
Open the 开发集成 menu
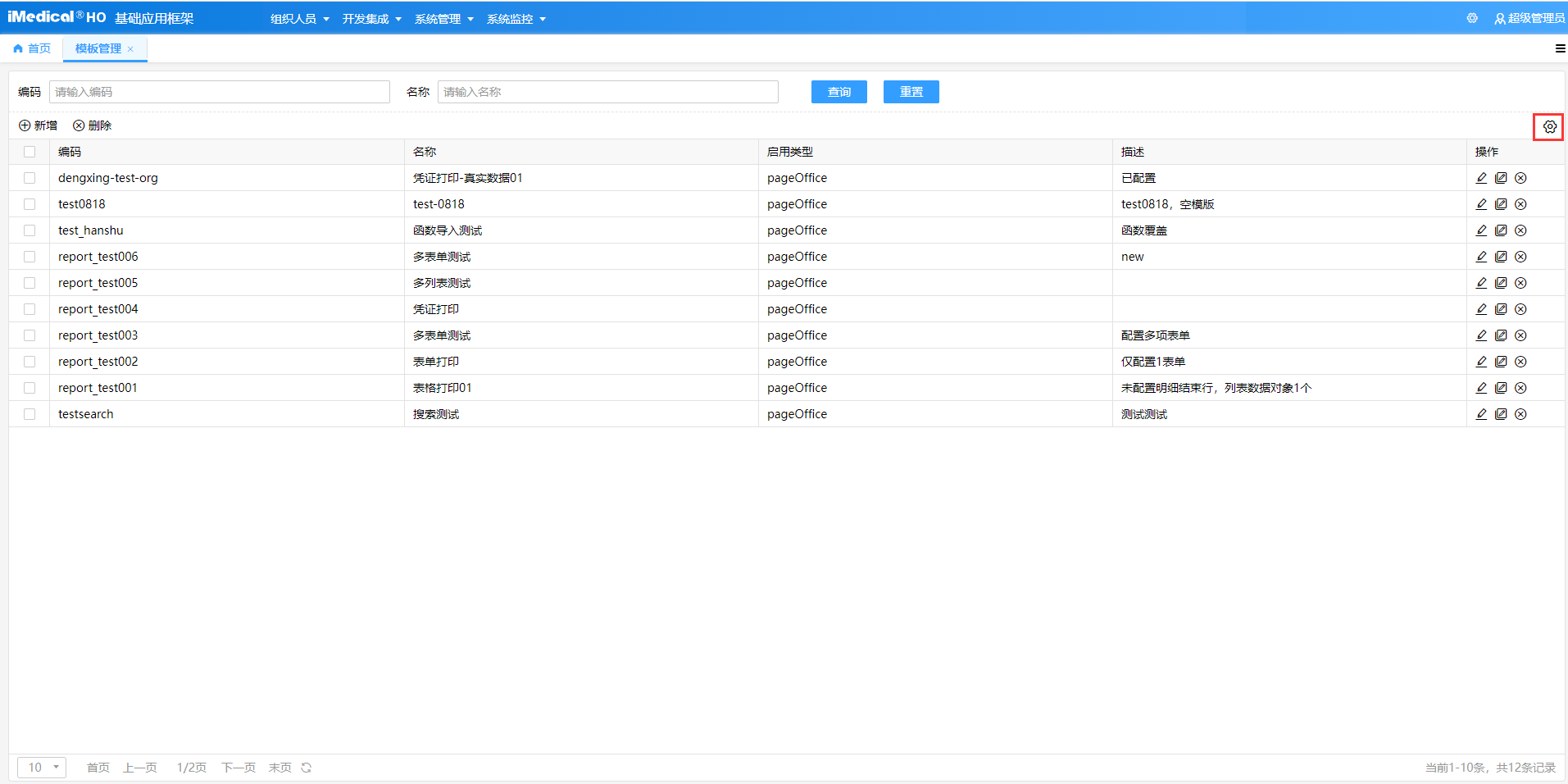click(371, 19)
